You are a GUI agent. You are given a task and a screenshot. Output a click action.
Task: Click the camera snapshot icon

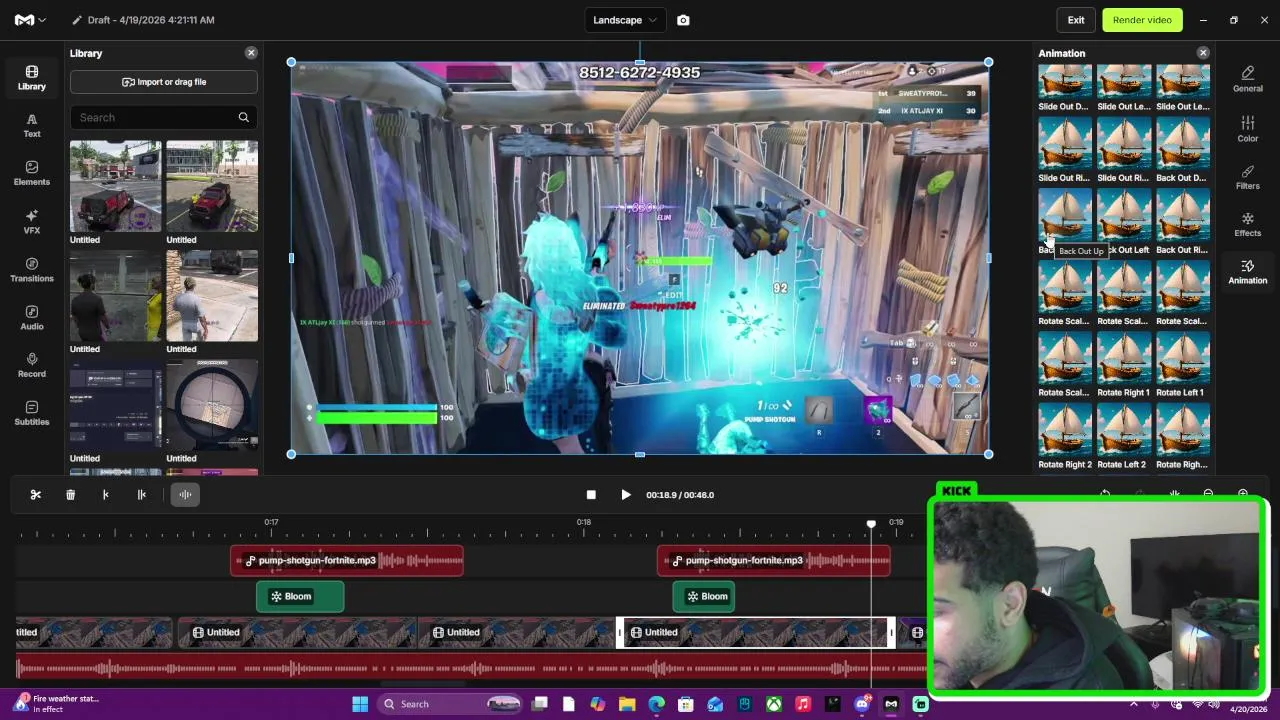[x=683, y=20]
